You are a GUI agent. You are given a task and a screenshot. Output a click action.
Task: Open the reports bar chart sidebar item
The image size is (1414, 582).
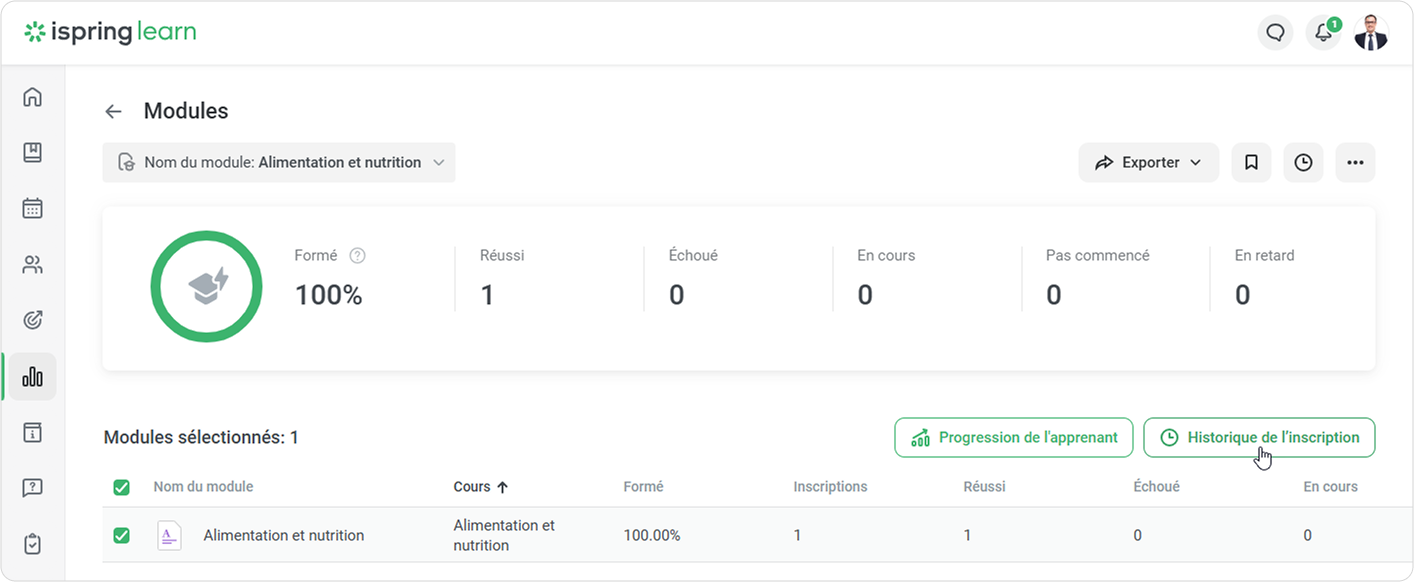point(32,377)
